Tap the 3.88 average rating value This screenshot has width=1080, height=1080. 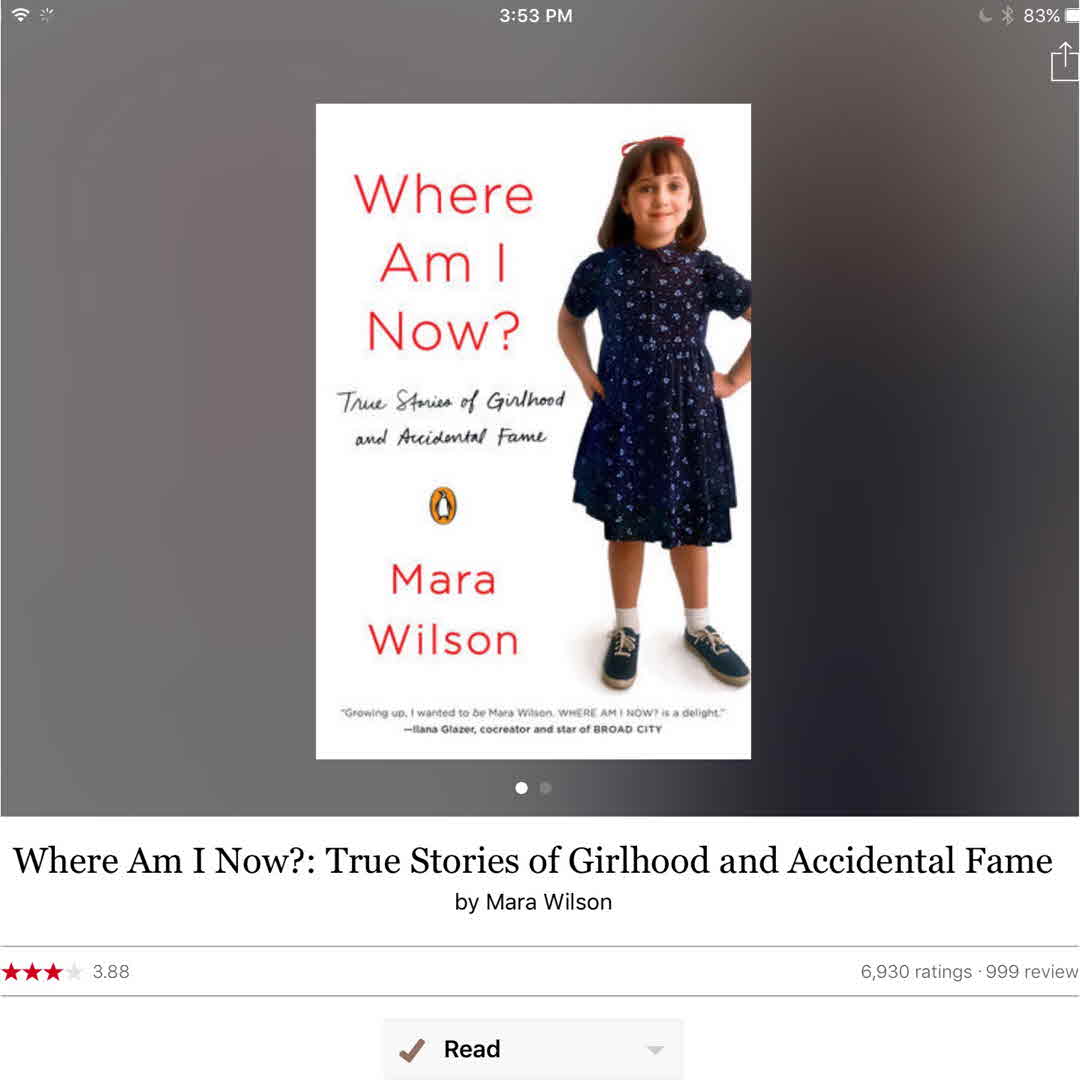coord(111,972)
